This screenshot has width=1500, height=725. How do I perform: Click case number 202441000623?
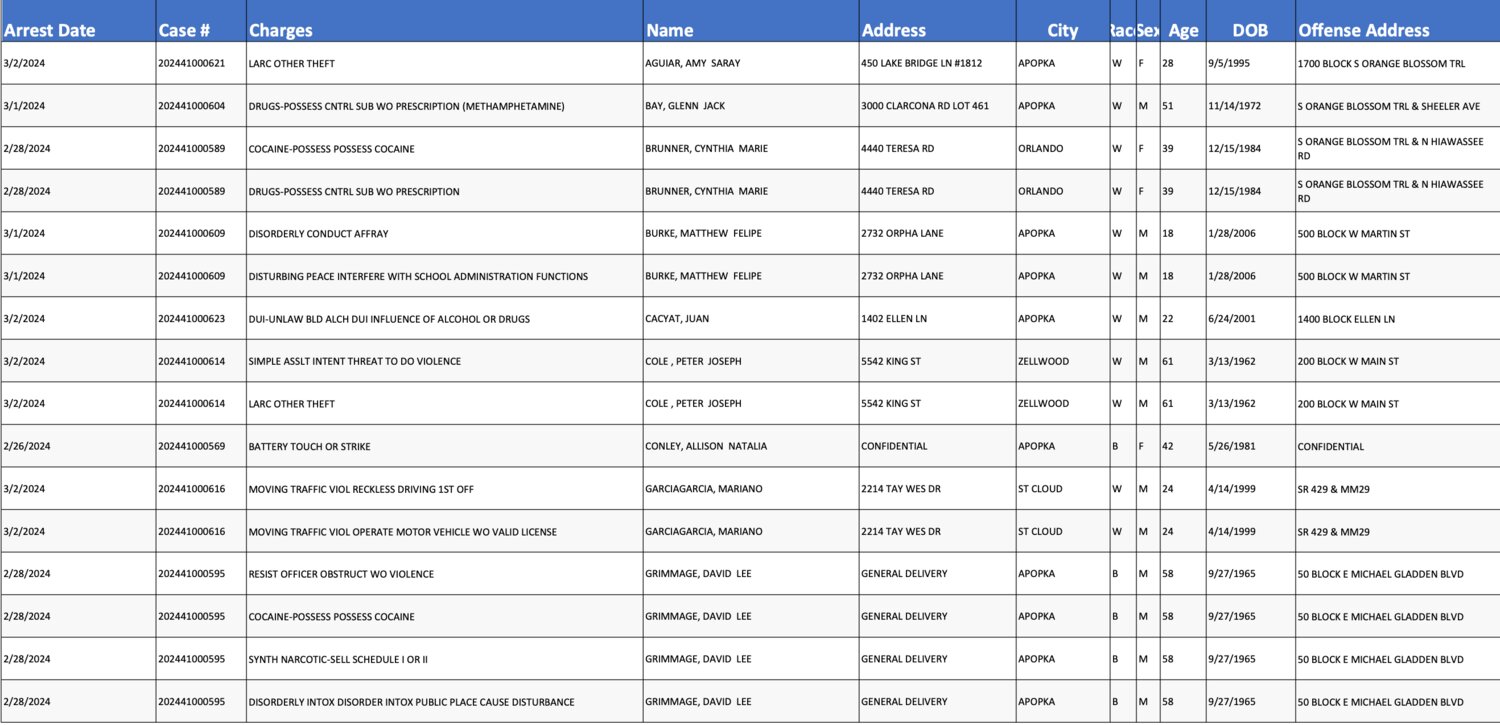191,319
